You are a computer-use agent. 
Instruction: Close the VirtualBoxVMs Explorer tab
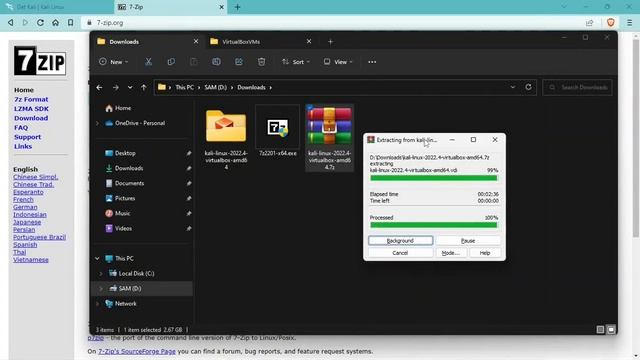pos(309,42)
